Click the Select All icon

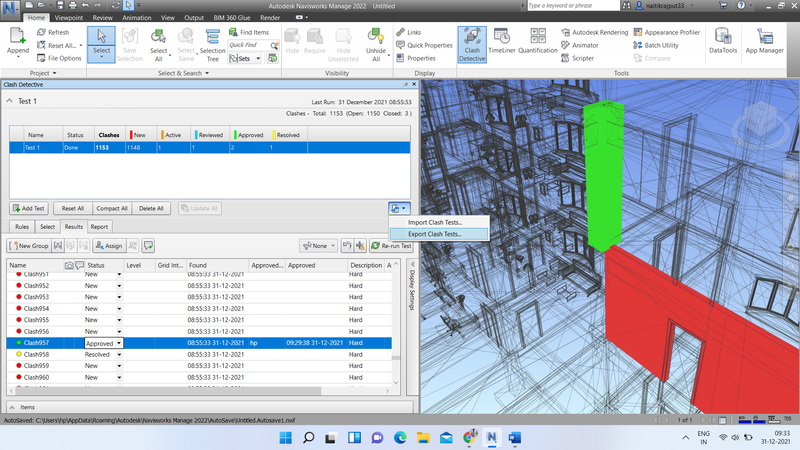158,36
